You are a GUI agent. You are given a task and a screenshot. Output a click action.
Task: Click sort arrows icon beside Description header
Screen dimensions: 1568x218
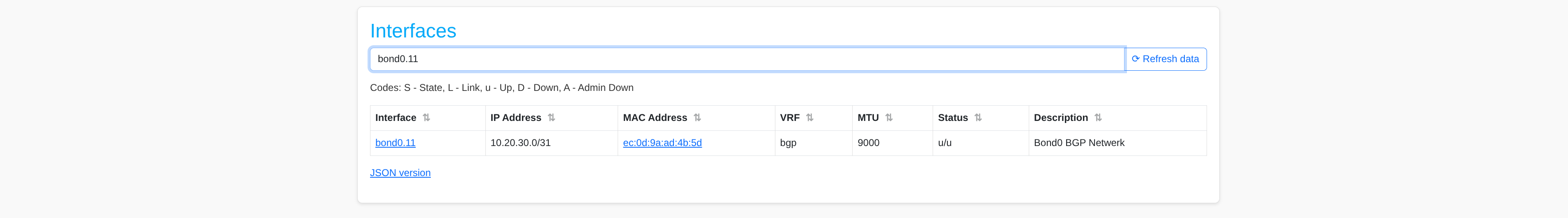click(x=1097, y=118)
